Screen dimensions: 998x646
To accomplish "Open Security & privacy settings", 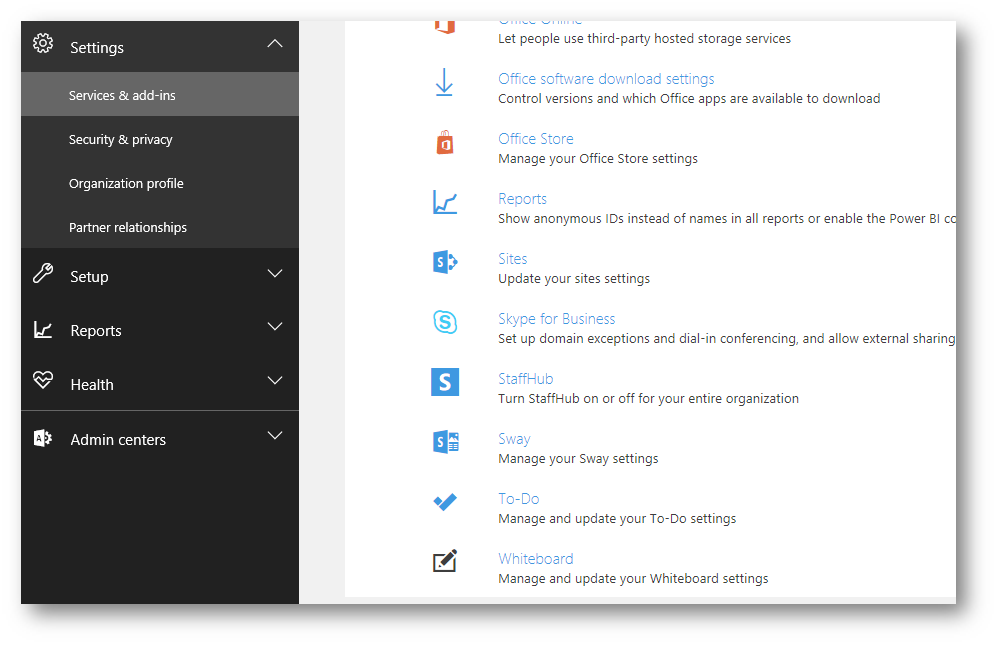I will tap(160, 139).
